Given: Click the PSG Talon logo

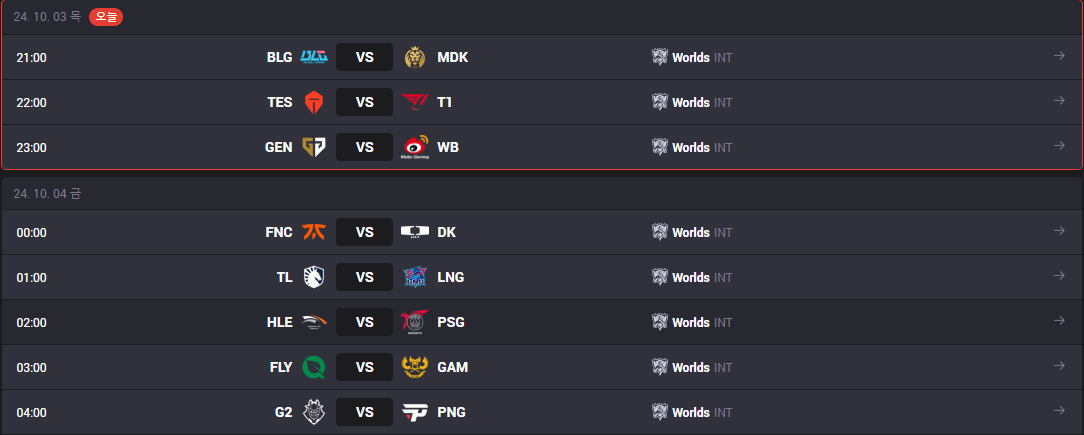Looking at the screenshot, I should click(x=415, y=322).
